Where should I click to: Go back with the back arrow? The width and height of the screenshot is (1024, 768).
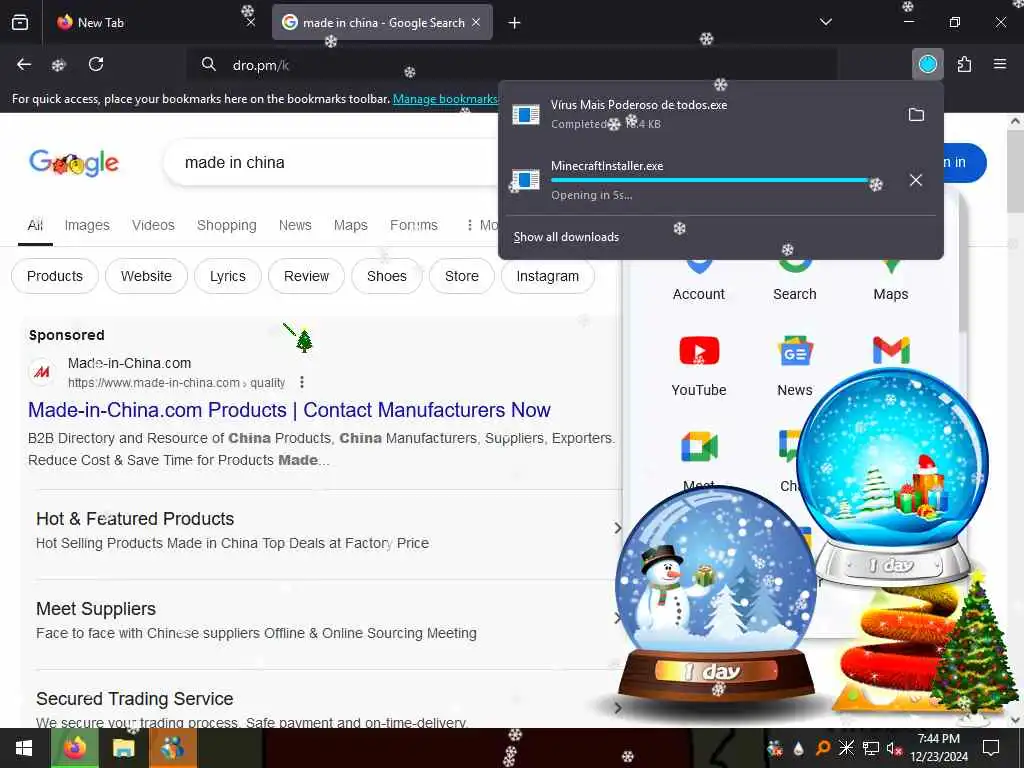pos(24,64)
